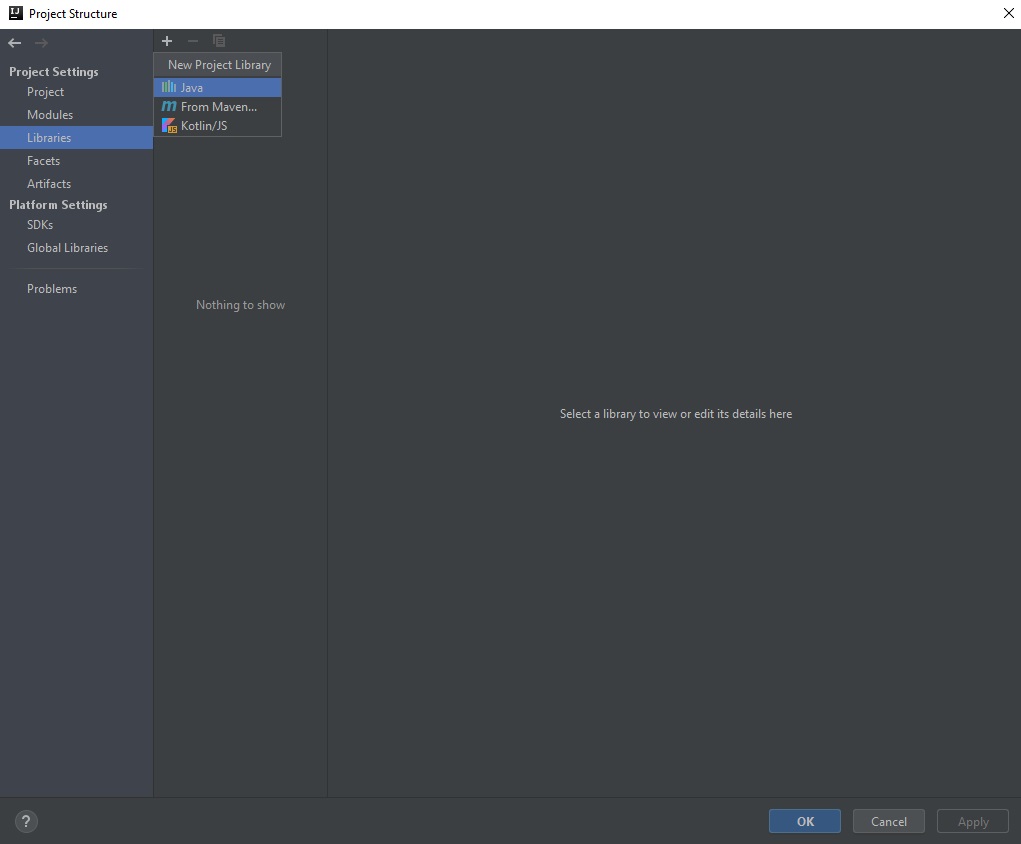The image size is (1021, 844).
Task: View the Problems section
Action: 52,289
